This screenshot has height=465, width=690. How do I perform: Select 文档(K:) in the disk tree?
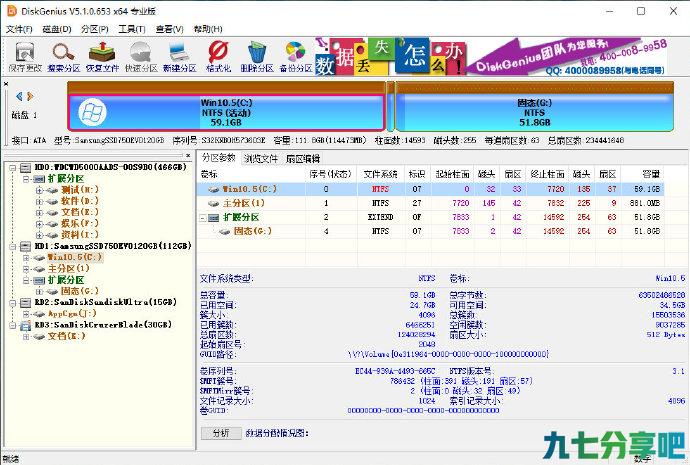pos(66,336)
